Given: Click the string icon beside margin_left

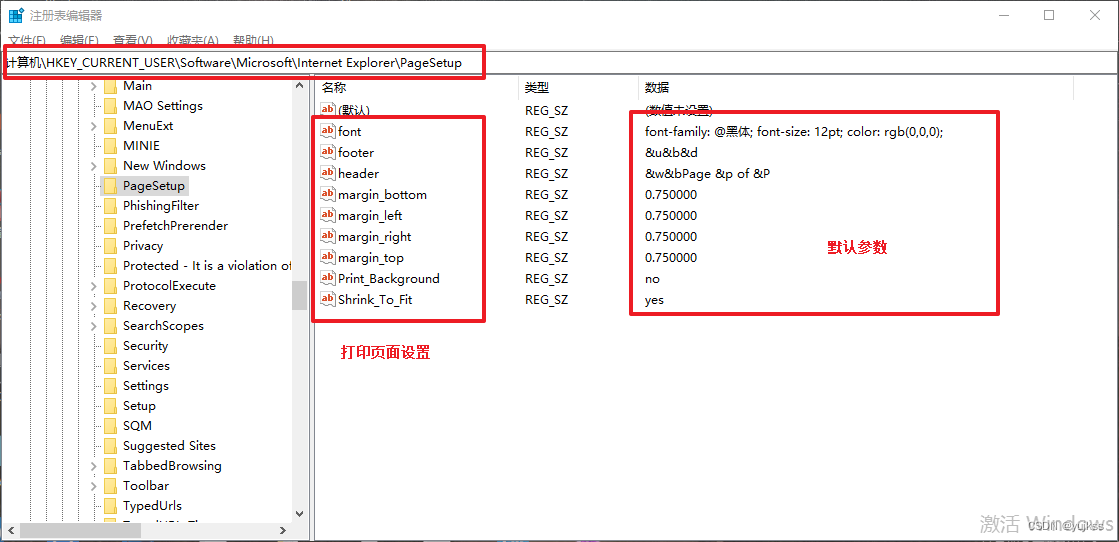Looking at the screenshot, I should 328,215.
